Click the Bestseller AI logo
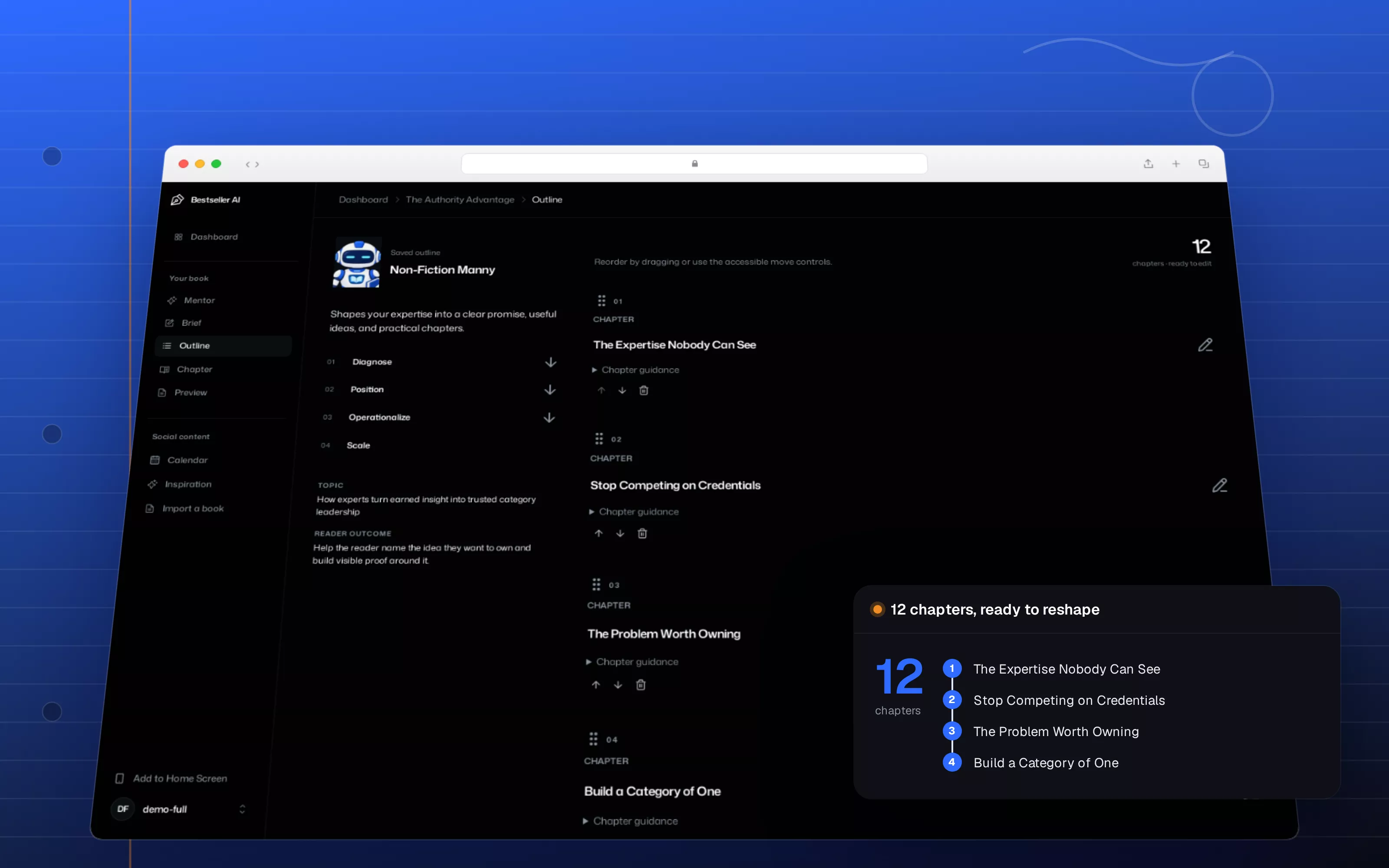 tap(205, 200)
